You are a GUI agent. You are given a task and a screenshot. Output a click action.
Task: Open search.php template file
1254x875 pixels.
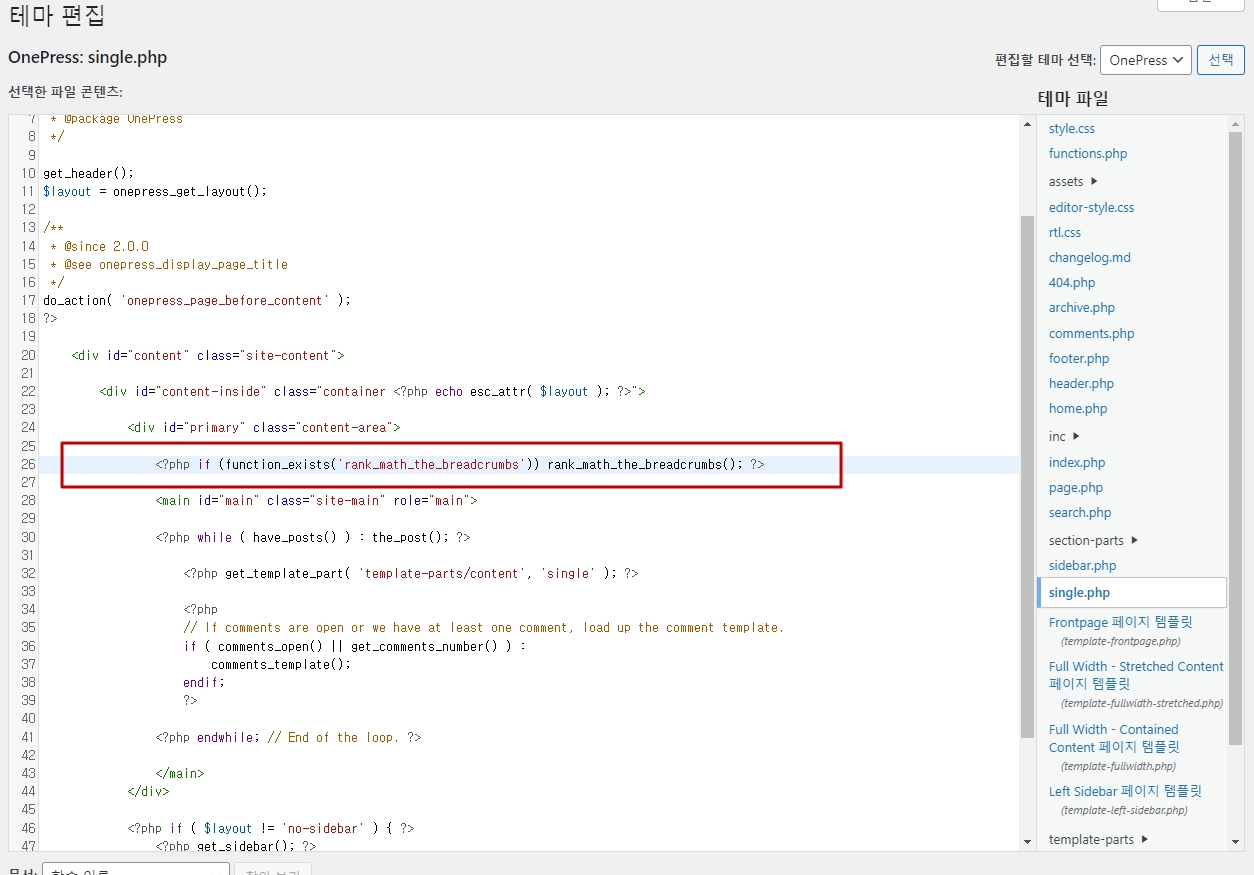tap(1080, 512)
